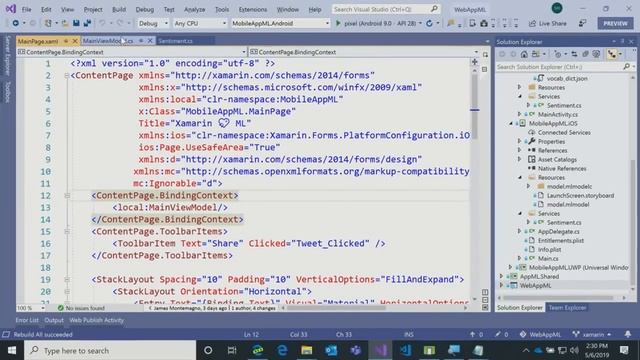The width and height of the screenshot is (640, 360).
Task: Click the Navigate Backward circle arrow icon
Action: coord(15,23)
